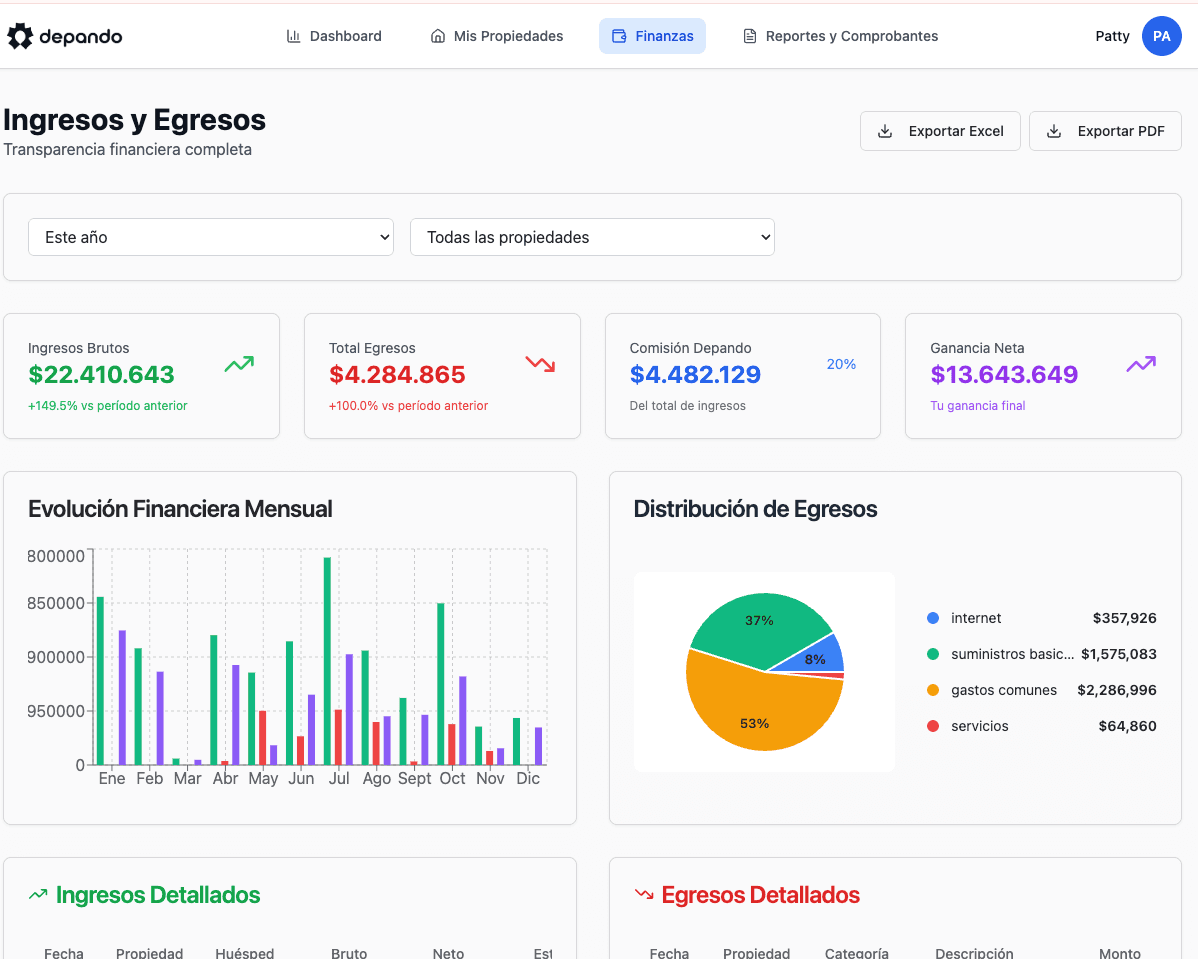Open the Este año period dropdown
The image size is (1198, 959).
pos(211,237)
